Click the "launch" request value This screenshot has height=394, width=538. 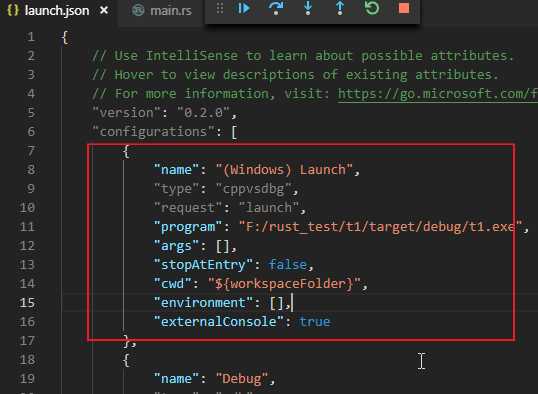[269, 208]
